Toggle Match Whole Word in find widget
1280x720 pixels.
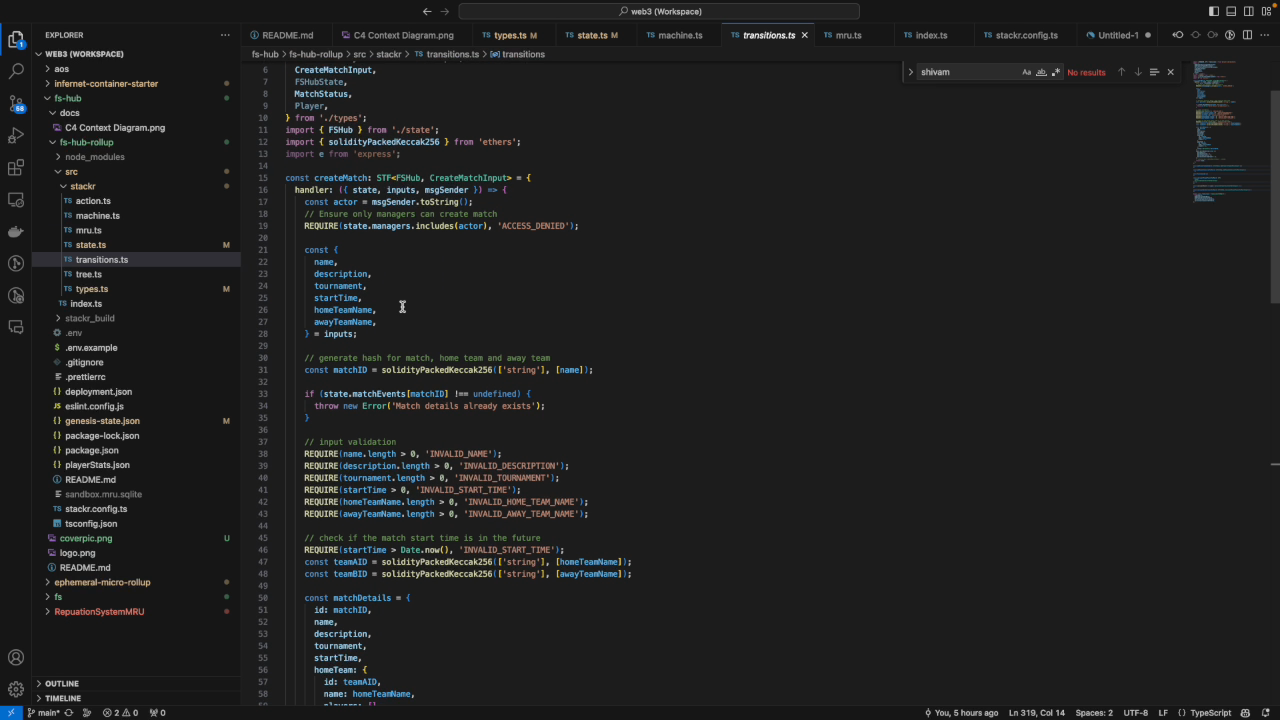coord(1041,72)
